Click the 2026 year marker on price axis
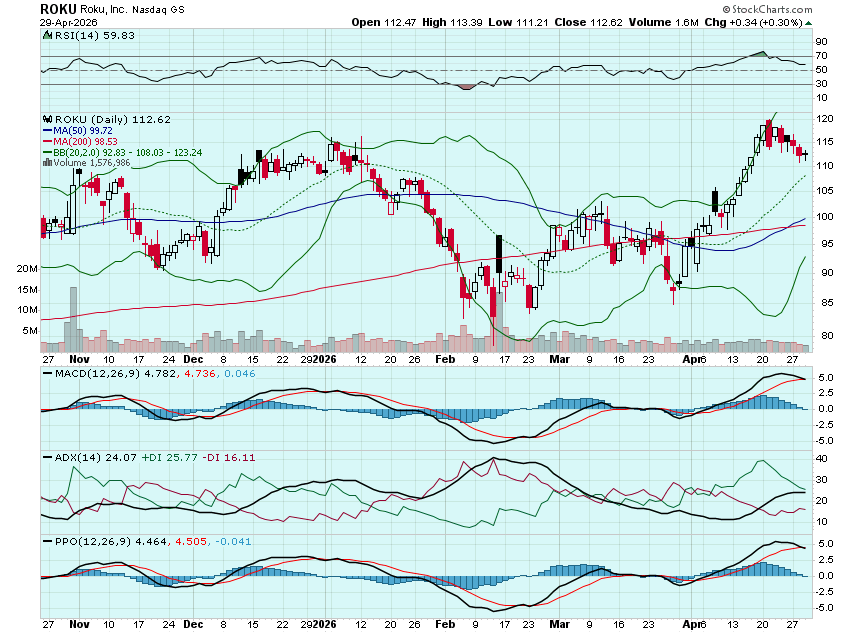The width and height of the screenshot is (850, 633). coord(324,358)
